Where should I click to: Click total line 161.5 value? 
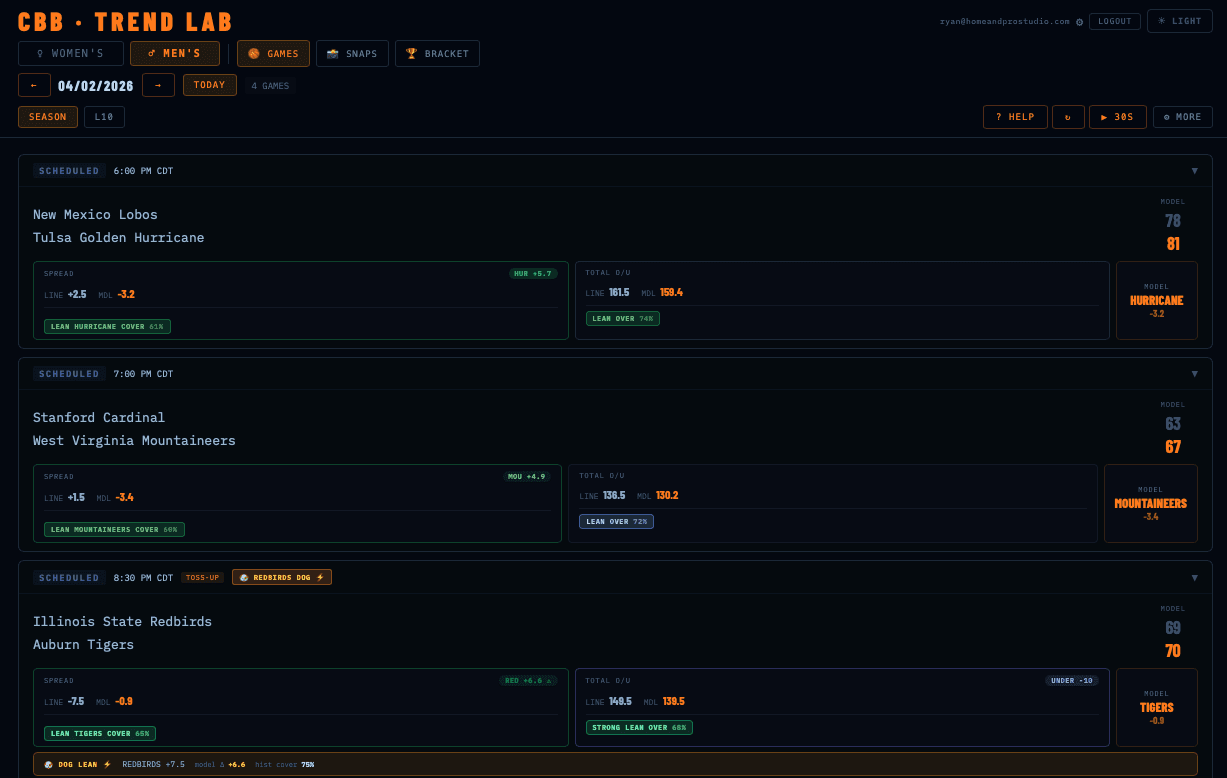(619, 292)
